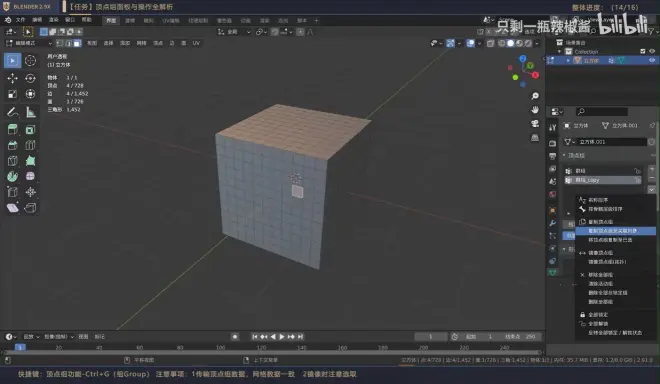This screenshot has height=384, width=660.
Task: Play the timeline animation
Action: [282, 336]
